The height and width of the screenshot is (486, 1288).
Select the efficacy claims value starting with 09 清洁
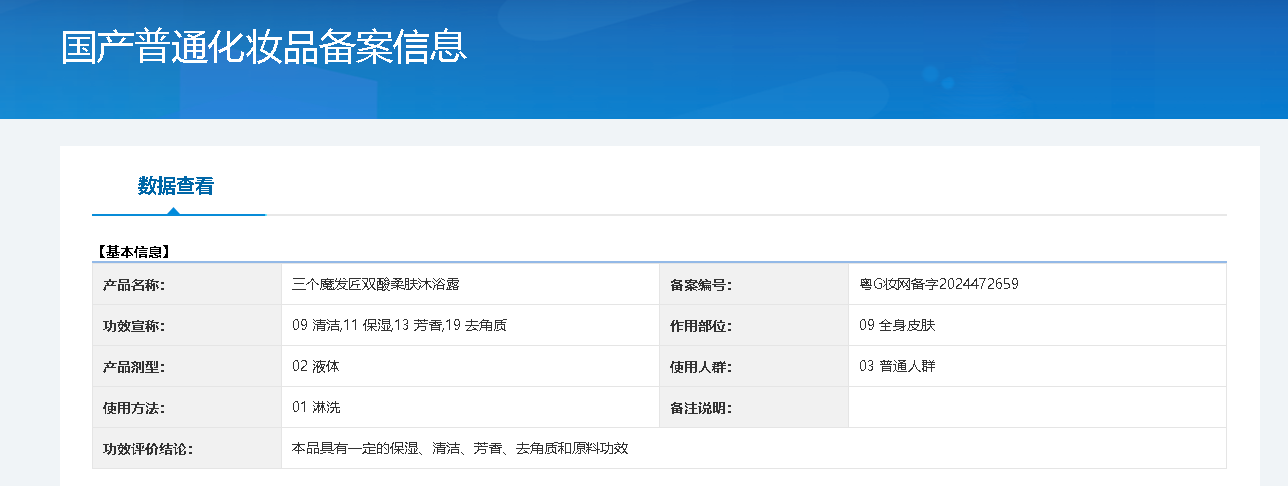(x=399, y=326)
